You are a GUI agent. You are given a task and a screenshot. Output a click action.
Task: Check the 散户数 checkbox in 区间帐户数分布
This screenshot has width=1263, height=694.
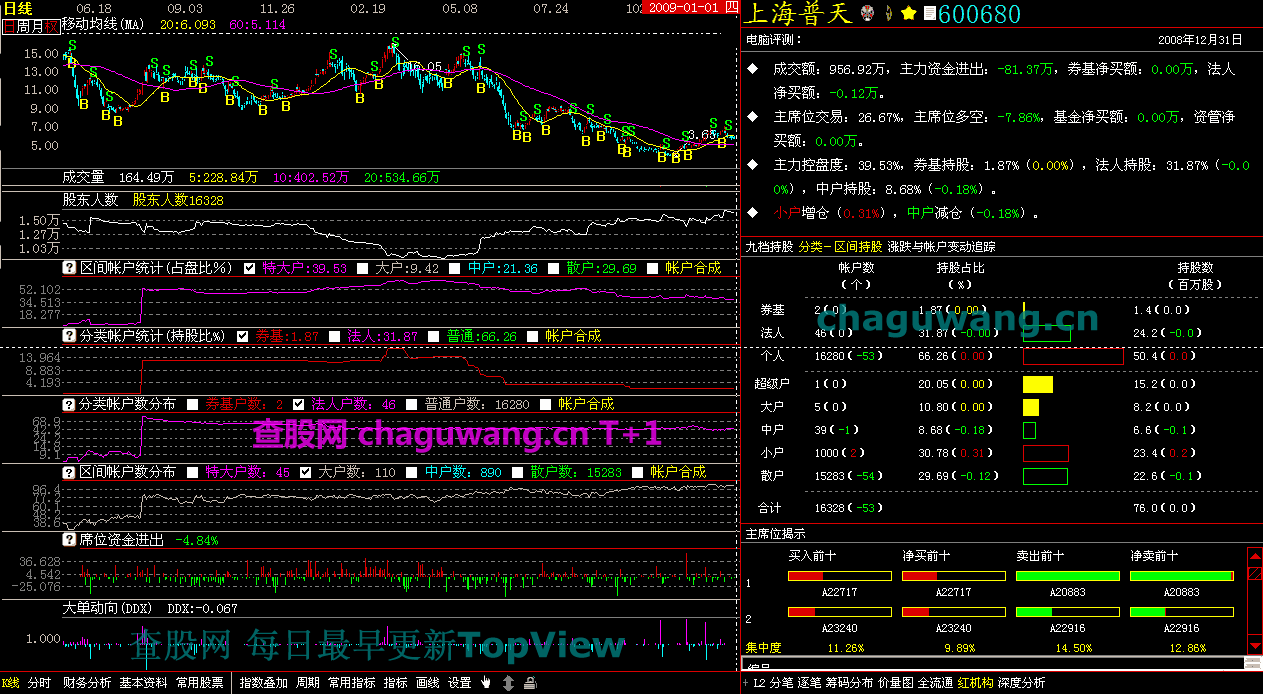[517, 472]
